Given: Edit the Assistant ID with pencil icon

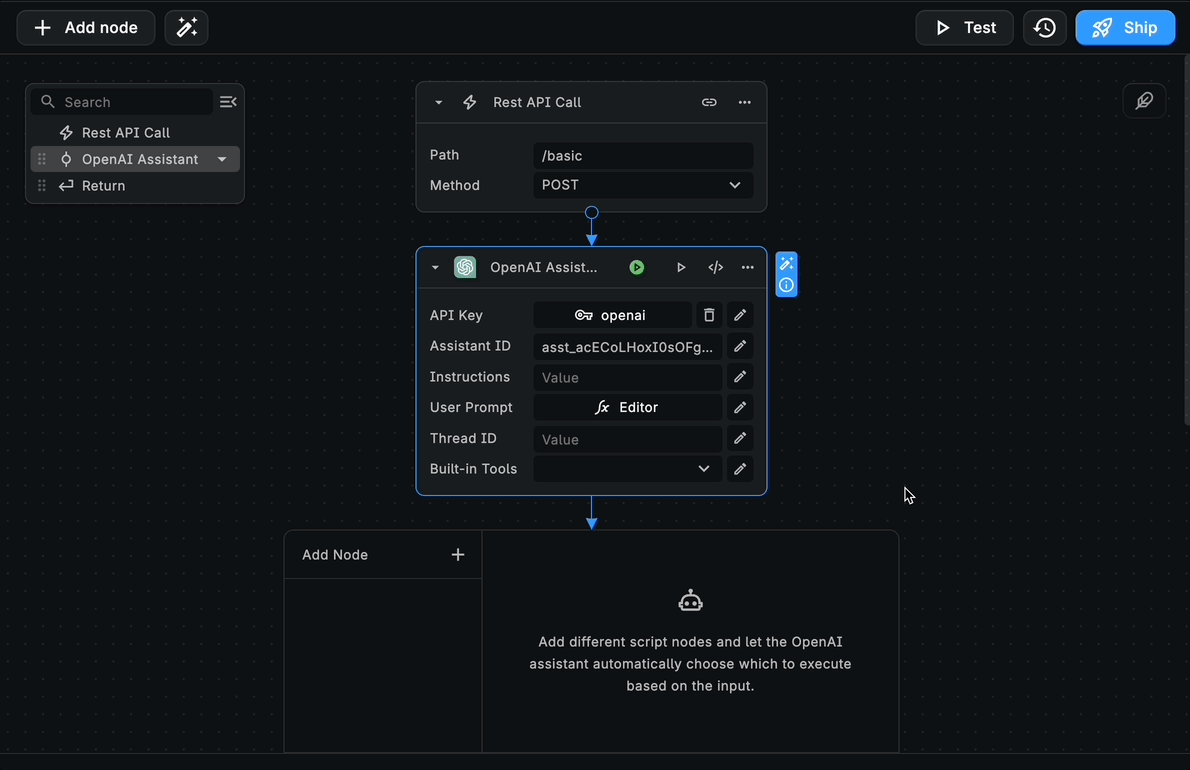Looking at the screenshot, I should (x=740, y=346).
